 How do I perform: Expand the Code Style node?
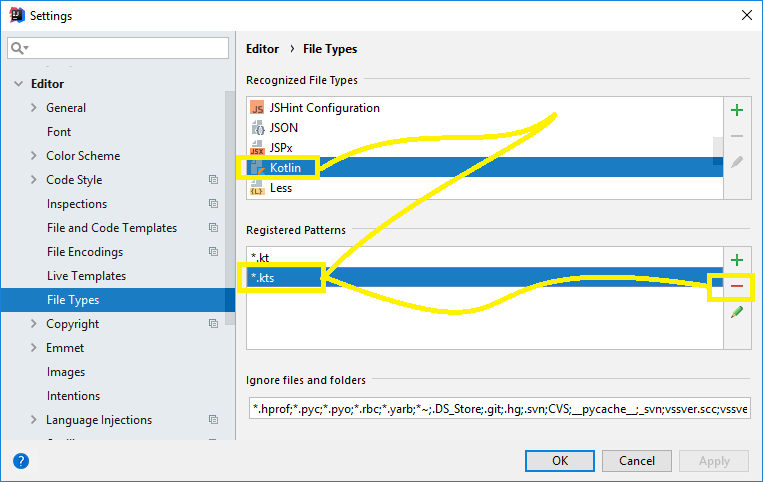[34, 179]
